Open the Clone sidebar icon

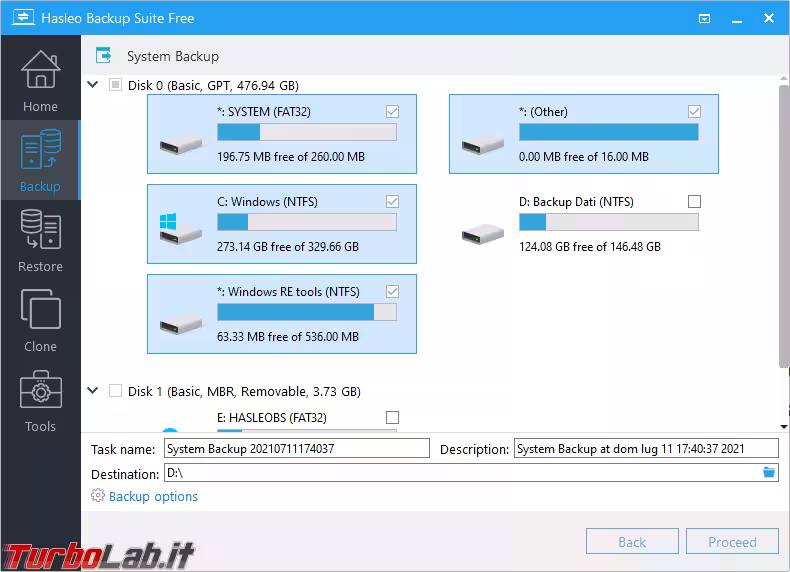[40, 309]
